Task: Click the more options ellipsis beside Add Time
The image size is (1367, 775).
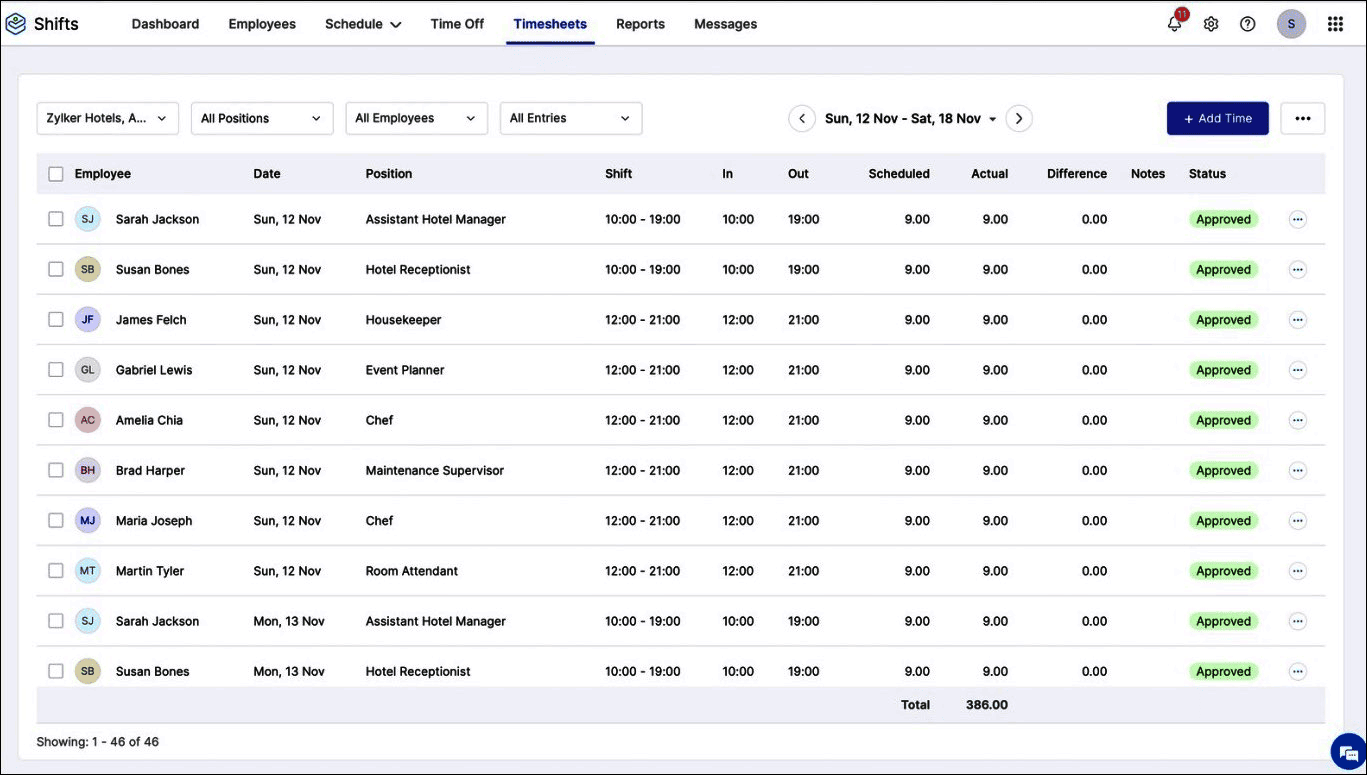Action: [x=1302, y=116]
